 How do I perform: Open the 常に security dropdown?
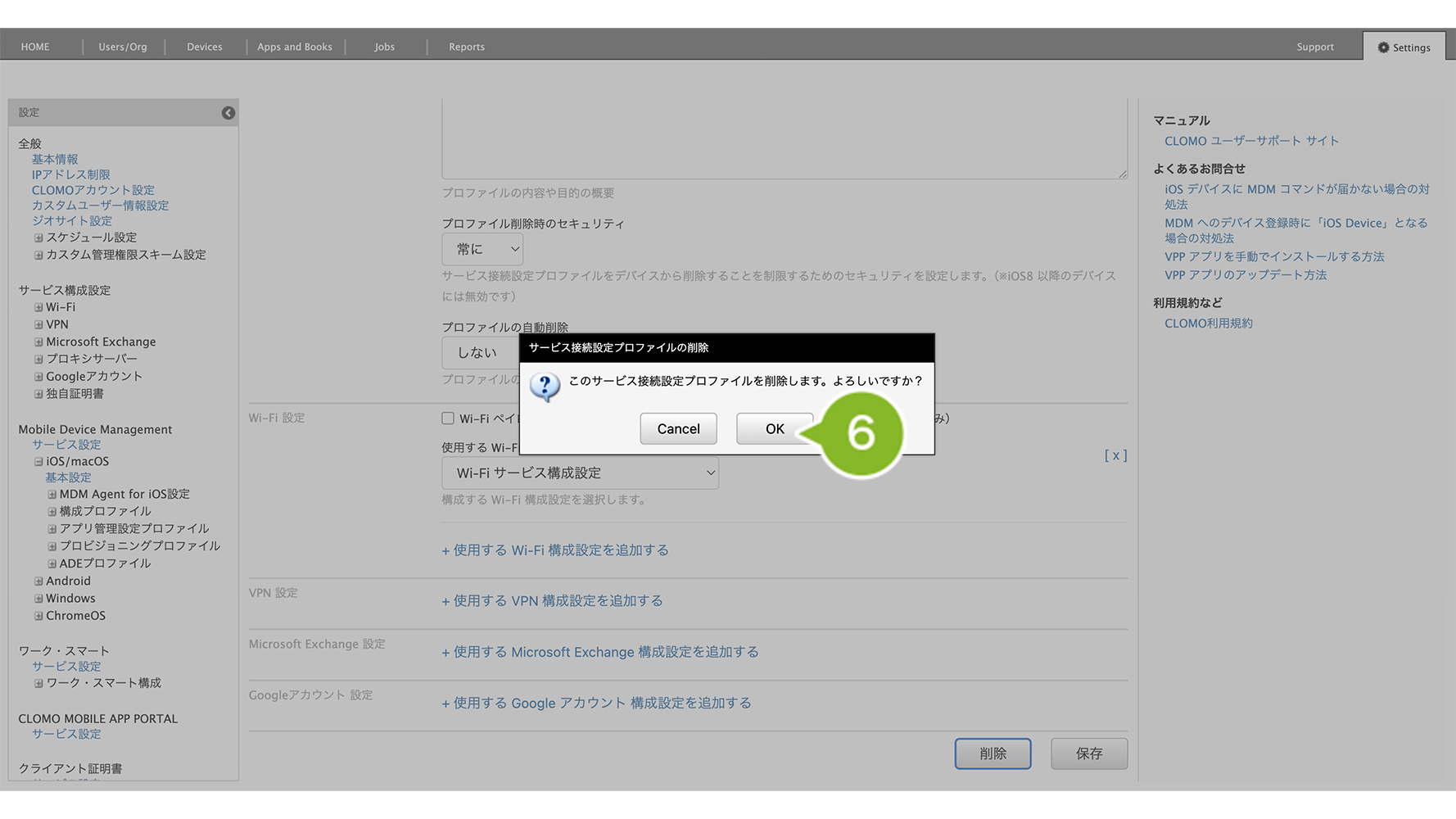pos(482,249)
